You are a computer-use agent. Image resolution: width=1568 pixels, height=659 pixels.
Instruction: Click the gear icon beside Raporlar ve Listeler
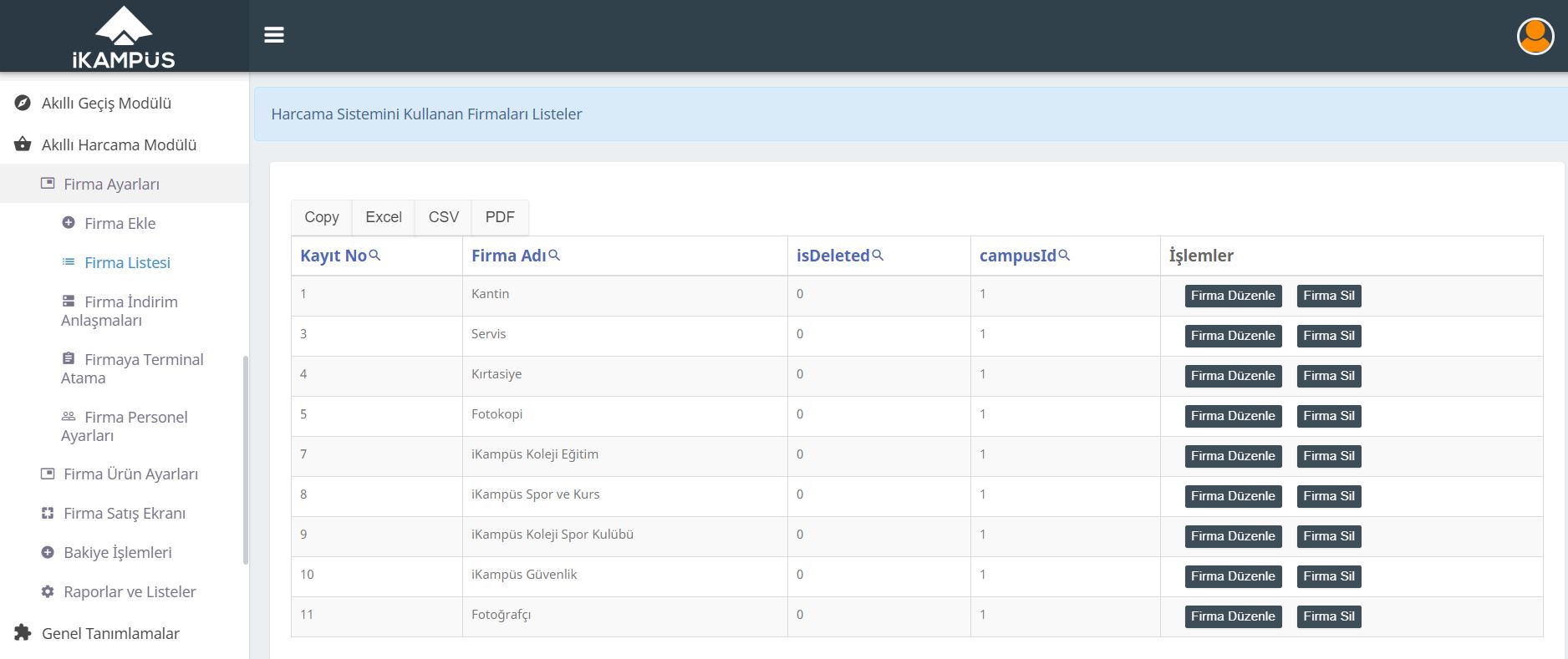tap(48, 591)
